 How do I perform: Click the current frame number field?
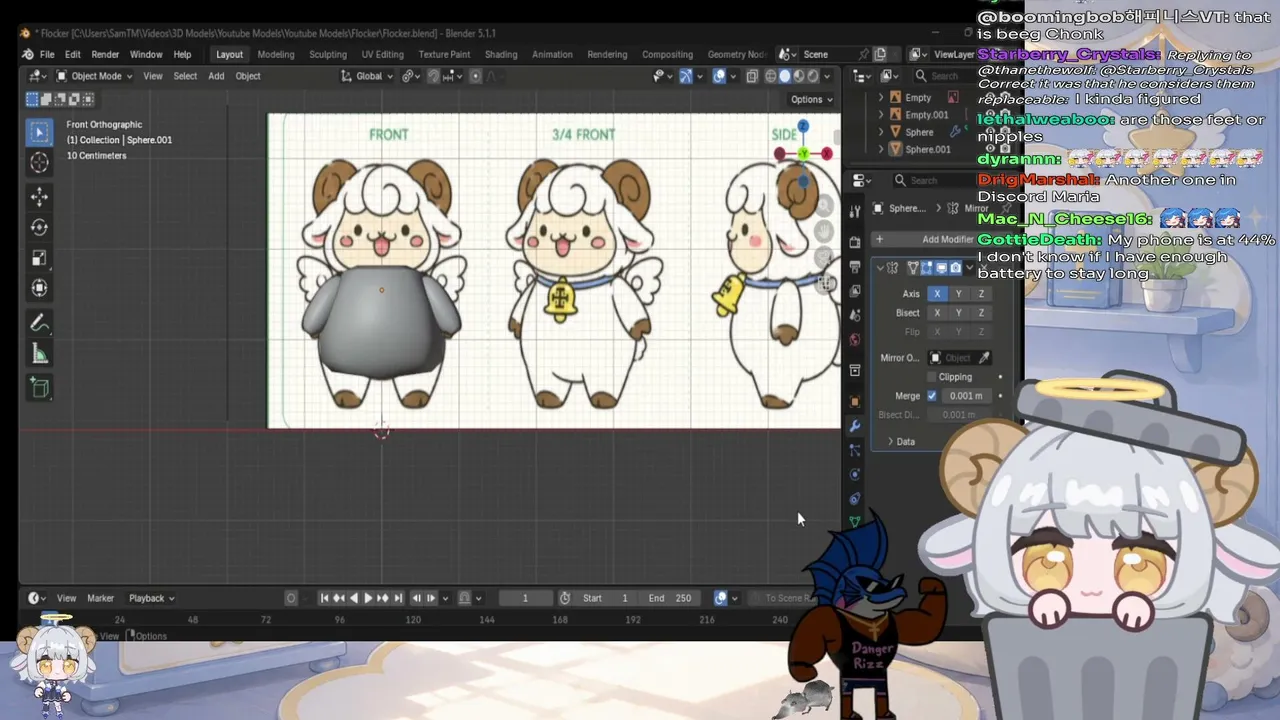pyautogui.click(x=525, y=598)
